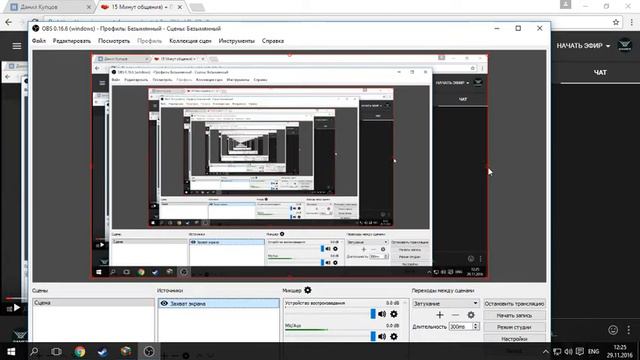This screenshot has width=640, height=360.
Task: Open the НАЧАТЬ ЭФИР dropdown
Action: [583, 46]
